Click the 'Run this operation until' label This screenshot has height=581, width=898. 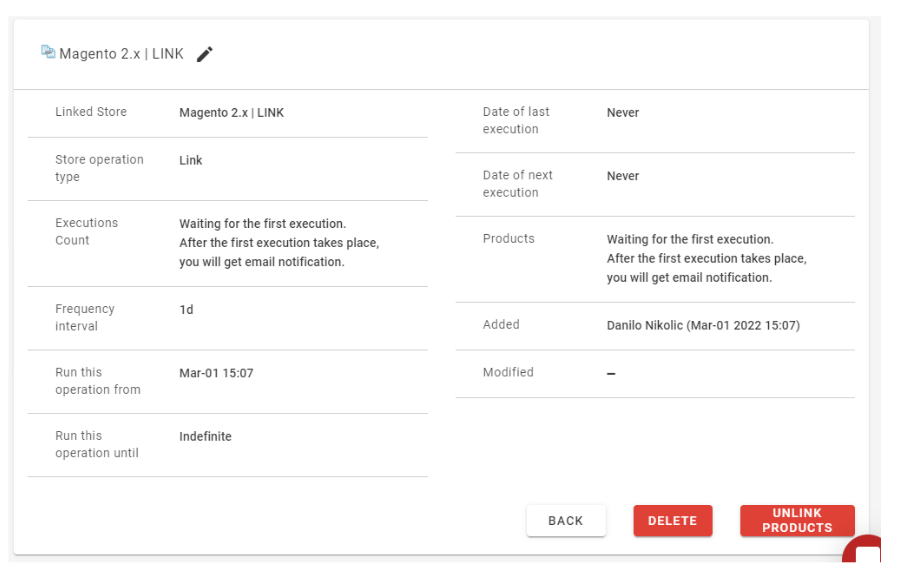click(97, 444)
